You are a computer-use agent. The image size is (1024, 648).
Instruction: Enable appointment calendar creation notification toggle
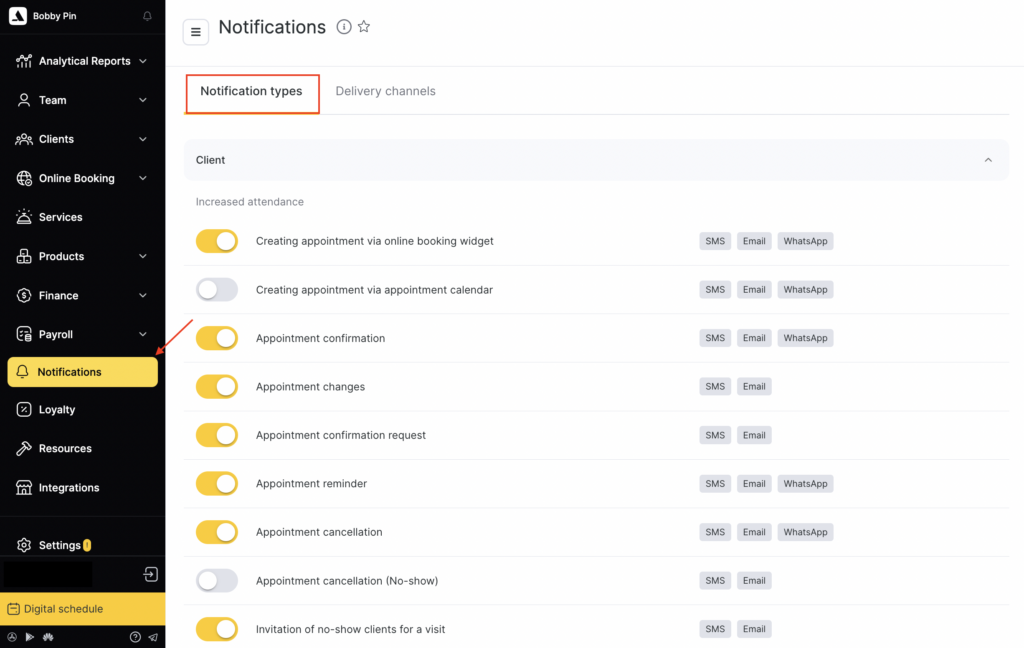tap(217, 290)
